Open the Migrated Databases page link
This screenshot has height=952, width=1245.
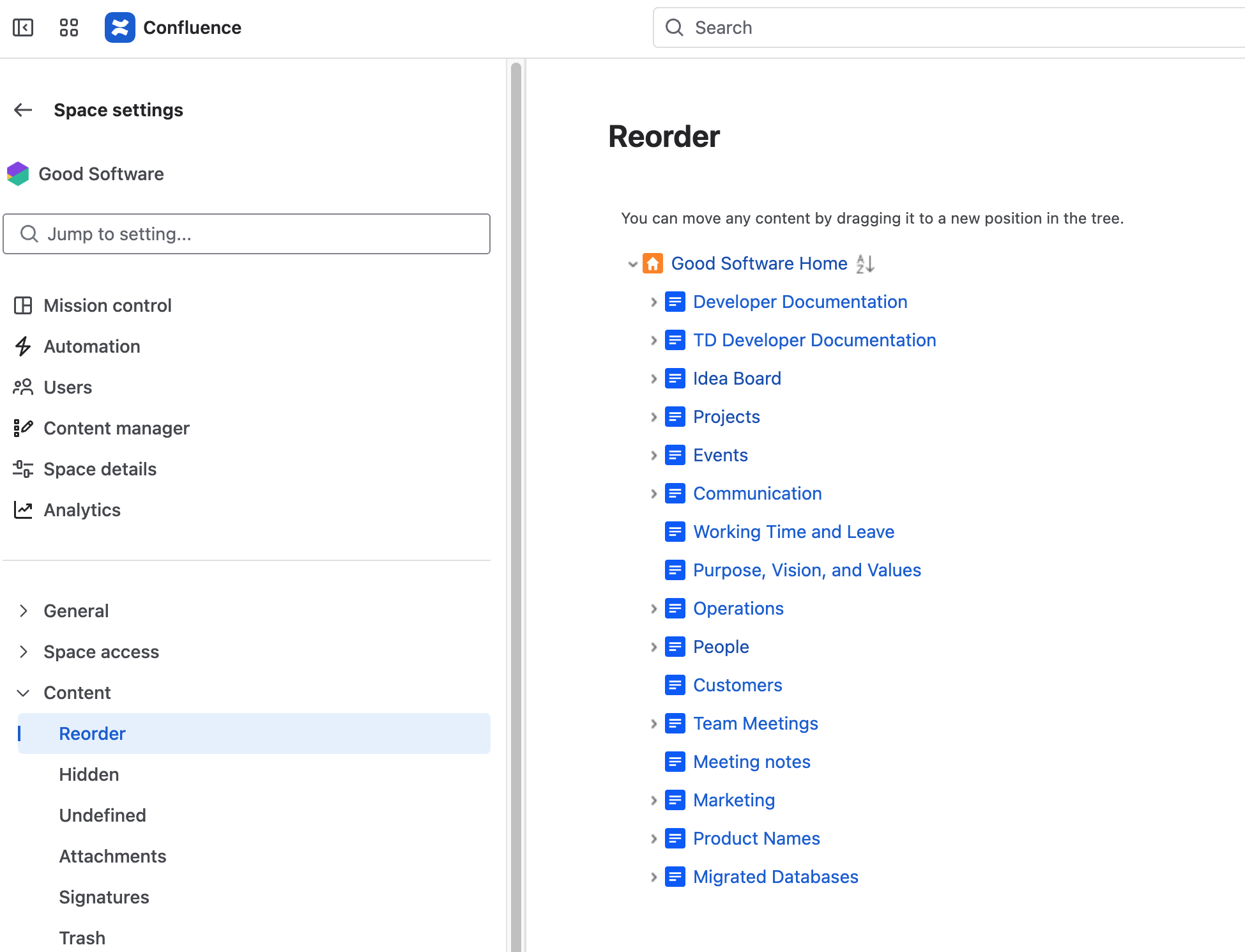click(x=775, y=877)
